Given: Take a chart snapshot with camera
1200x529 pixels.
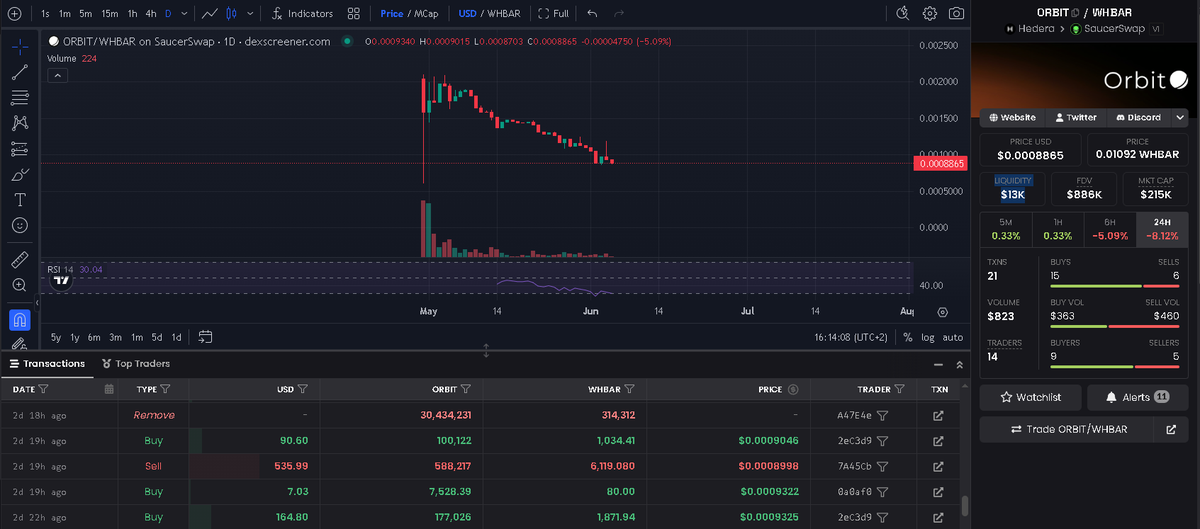Looking at the screenshot, I should click(957, 14).
